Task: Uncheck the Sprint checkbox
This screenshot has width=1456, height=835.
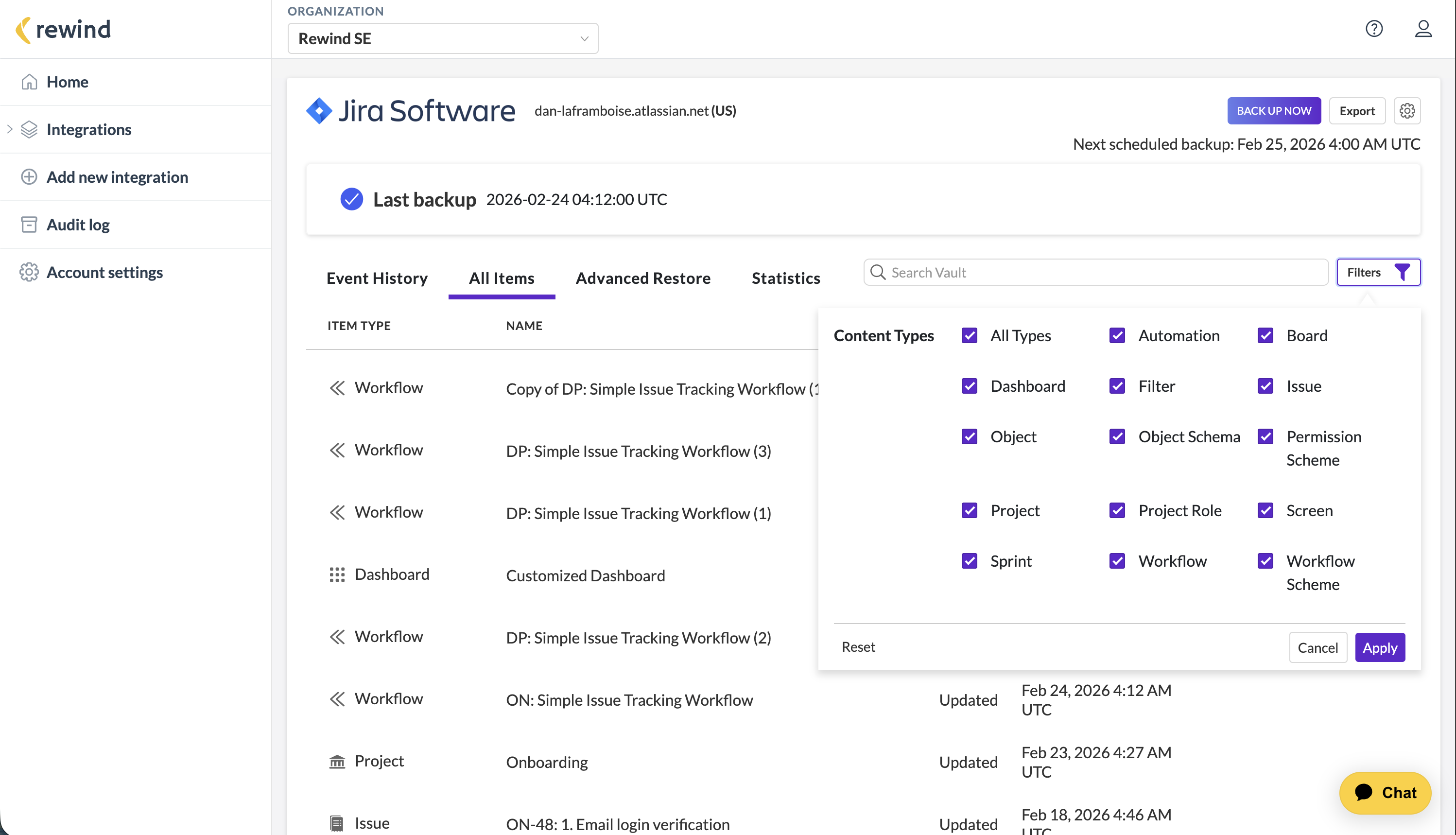Action: pyautogui.click(x=969, y=561)
